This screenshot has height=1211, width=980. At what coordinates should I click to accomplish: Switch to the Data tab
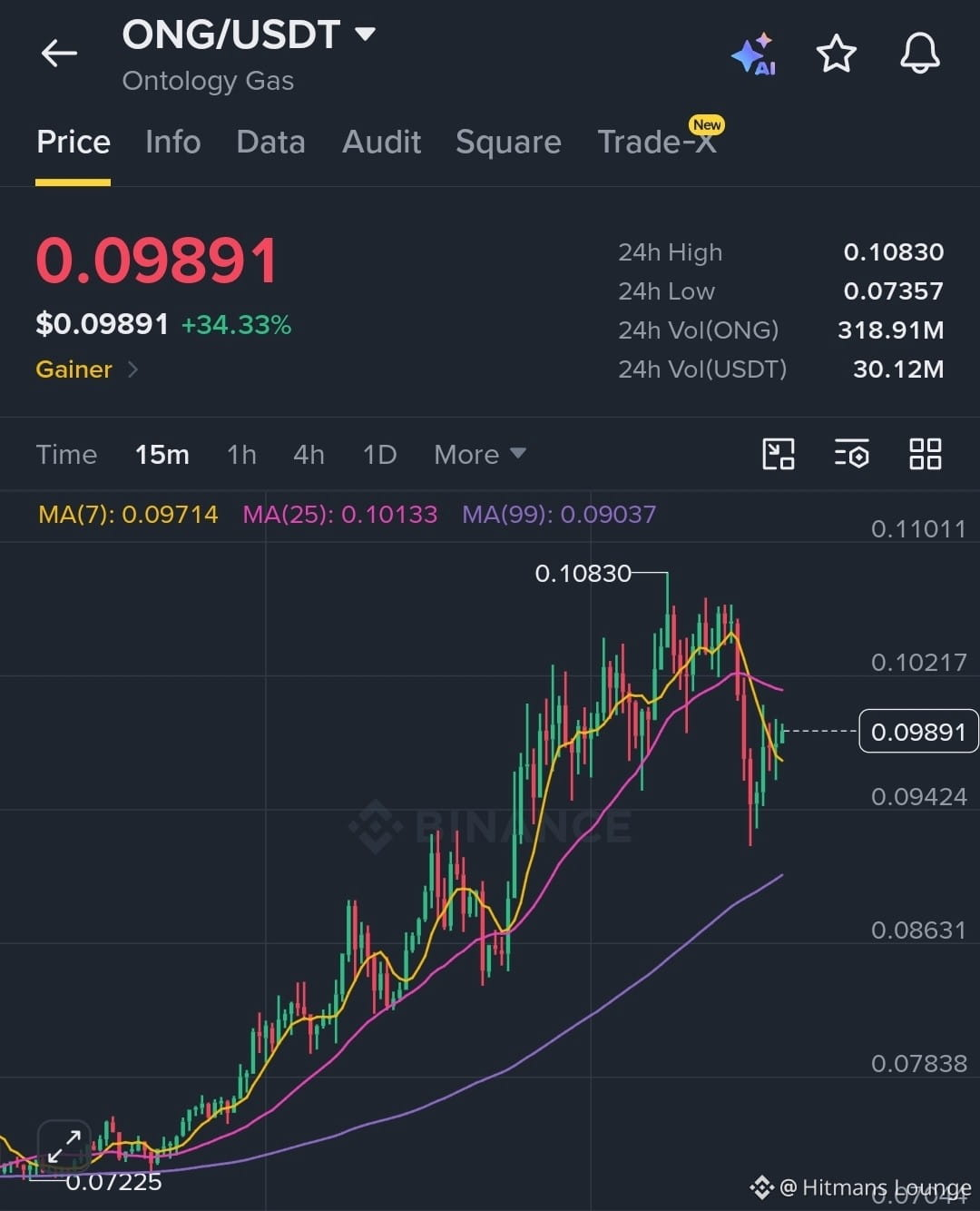pos(270,142)
